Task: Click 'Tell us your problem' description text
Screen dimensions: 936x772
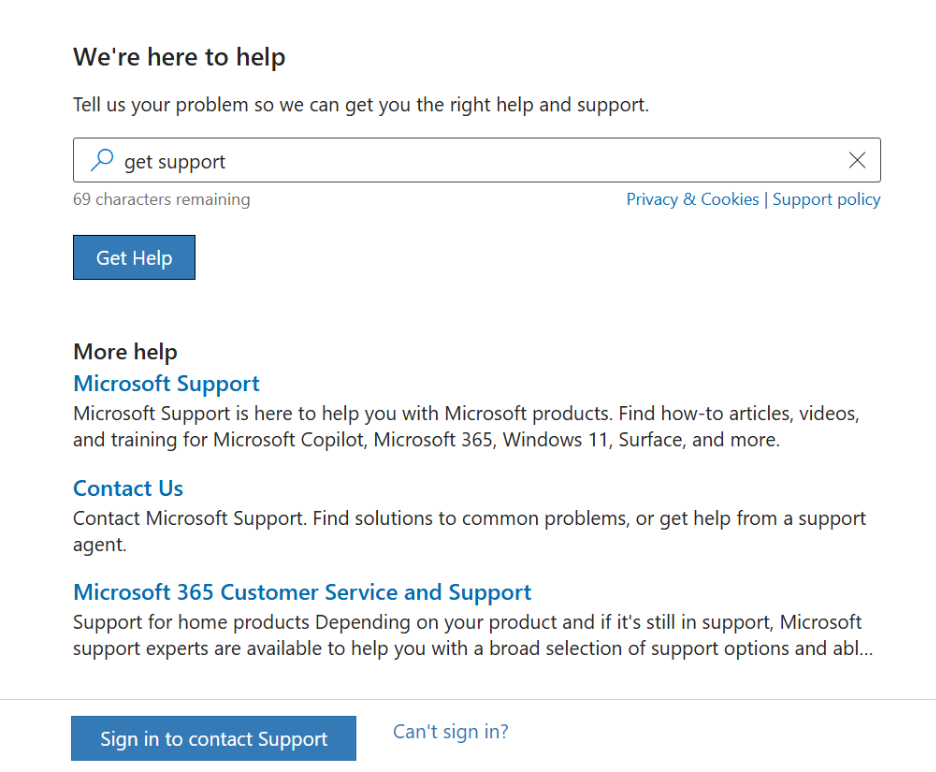Action: (361, 105)
